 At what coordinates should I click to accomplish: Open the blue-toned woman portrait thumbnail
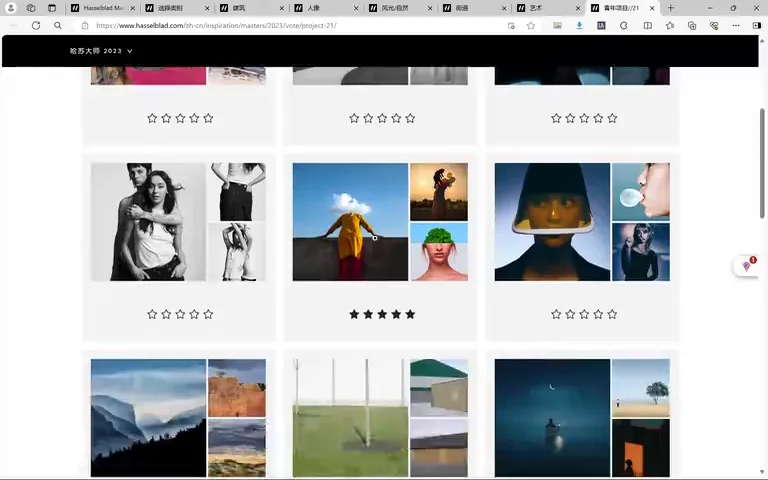point(641,252)
